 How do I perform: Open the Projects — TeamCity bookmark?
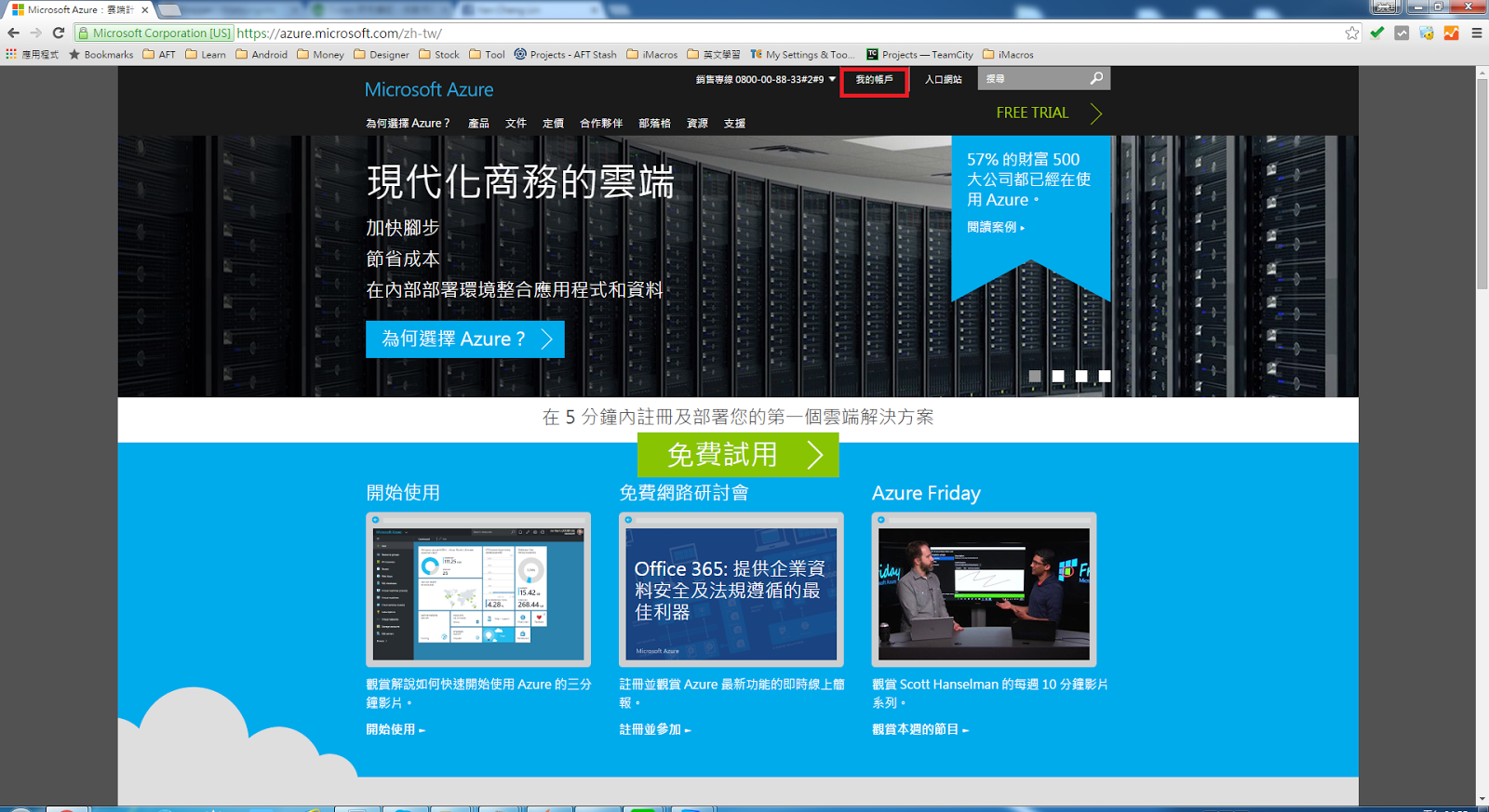pos(919,55)
